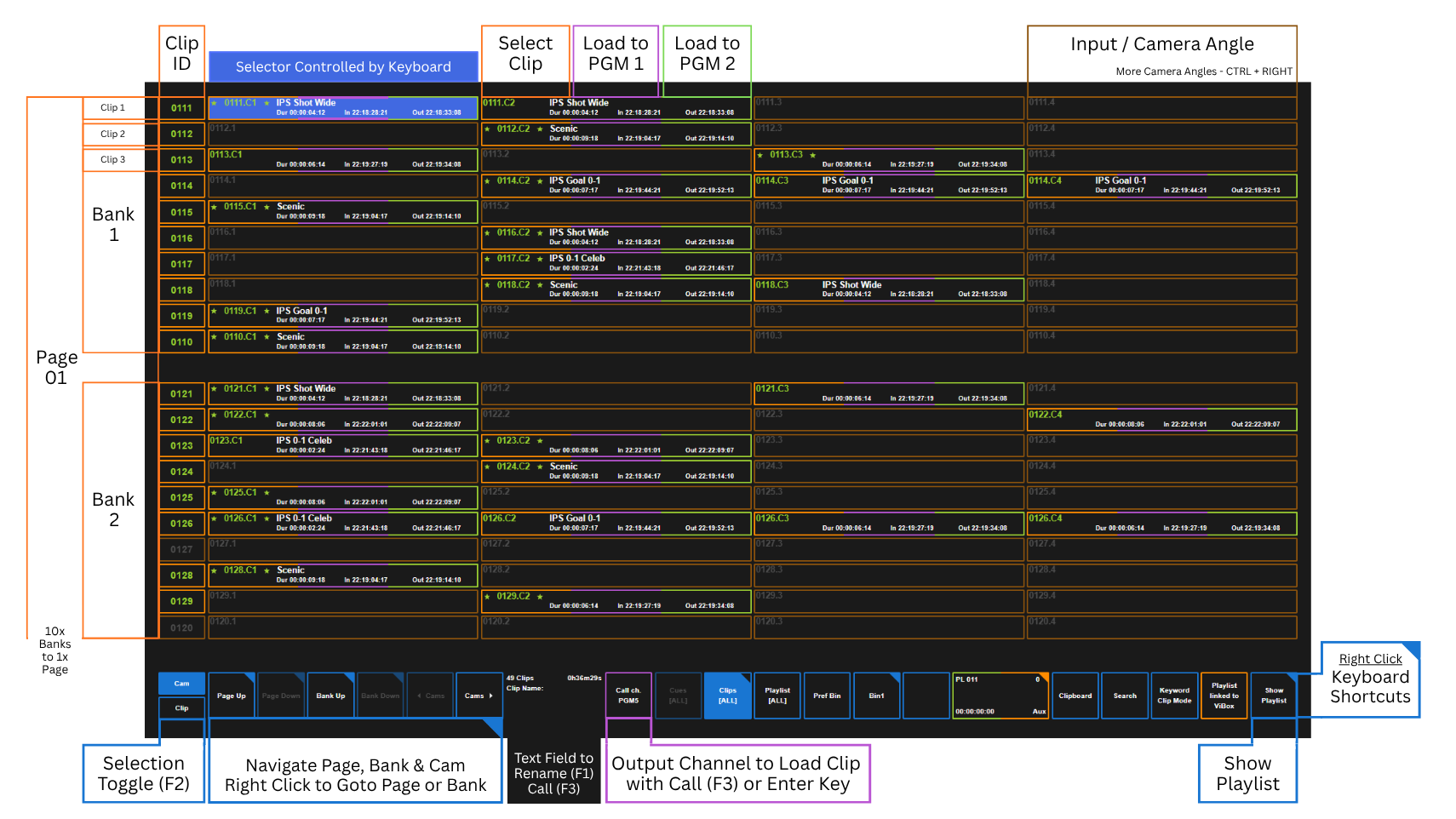This screenshot has width=1456, height=819.
Task: Select clip ID 0112
Action: tap(181, 134)
